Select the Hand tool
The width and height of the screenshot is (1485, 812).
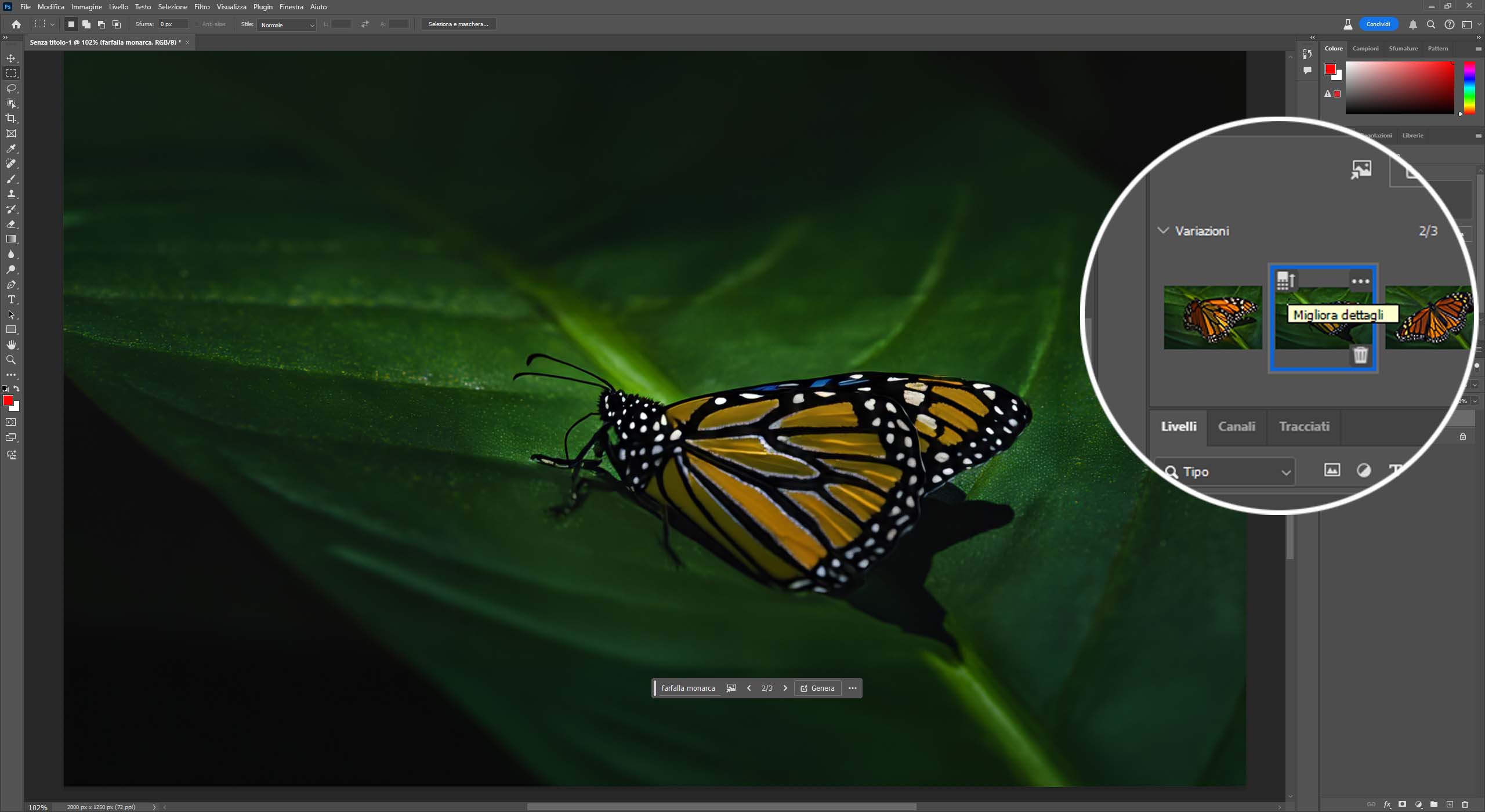click(x=11, y=345)
